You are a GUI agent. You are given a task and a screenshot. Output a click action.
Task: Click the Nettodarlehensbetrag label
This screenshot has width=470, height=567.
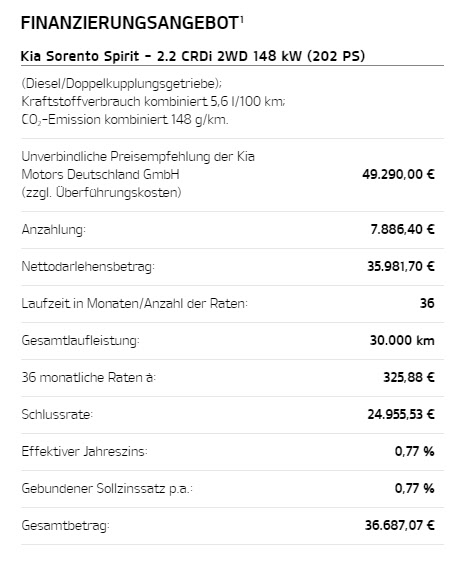[88, 267]
